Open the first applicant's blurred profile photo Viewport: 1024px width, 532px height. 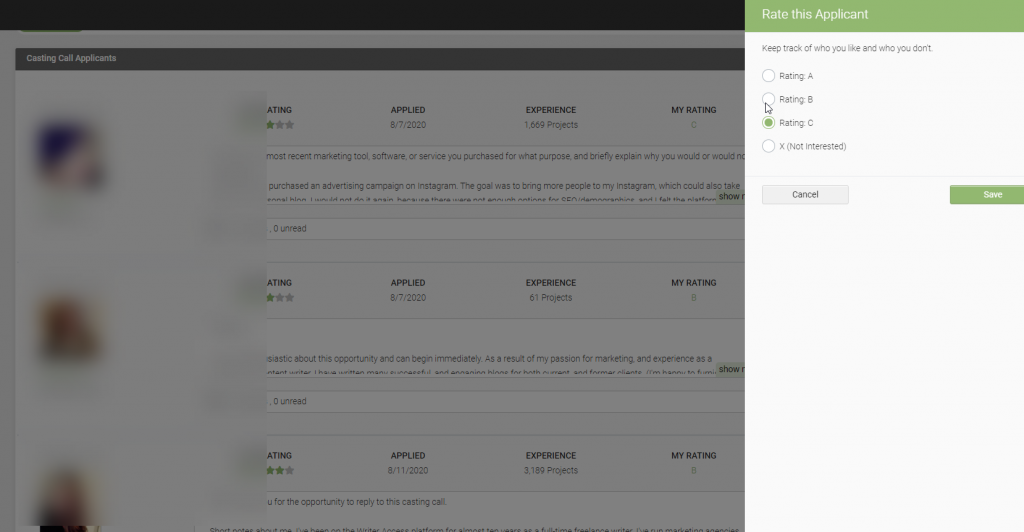click(x=71, y=155)
